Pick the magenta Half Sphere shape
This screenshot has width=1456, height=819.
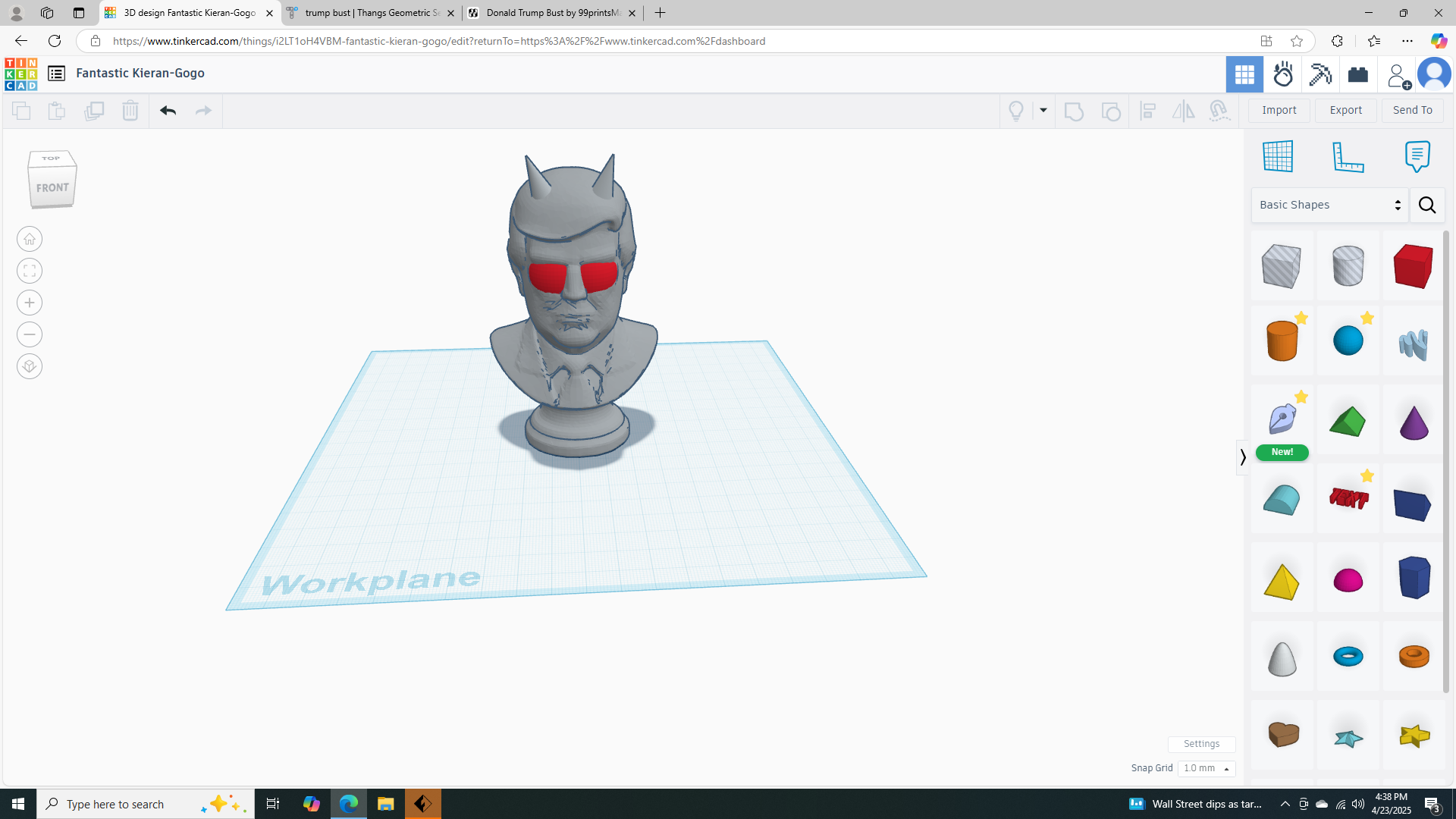coord(1348,580)
